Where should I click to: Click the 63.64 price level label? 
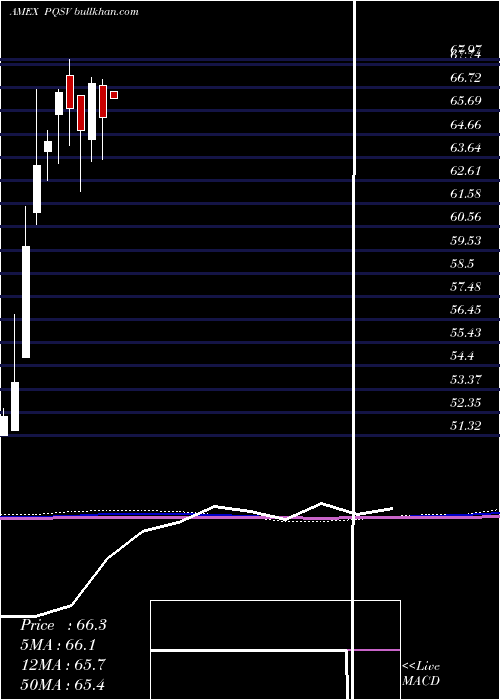pyautogui.click(x=466, y=147)
